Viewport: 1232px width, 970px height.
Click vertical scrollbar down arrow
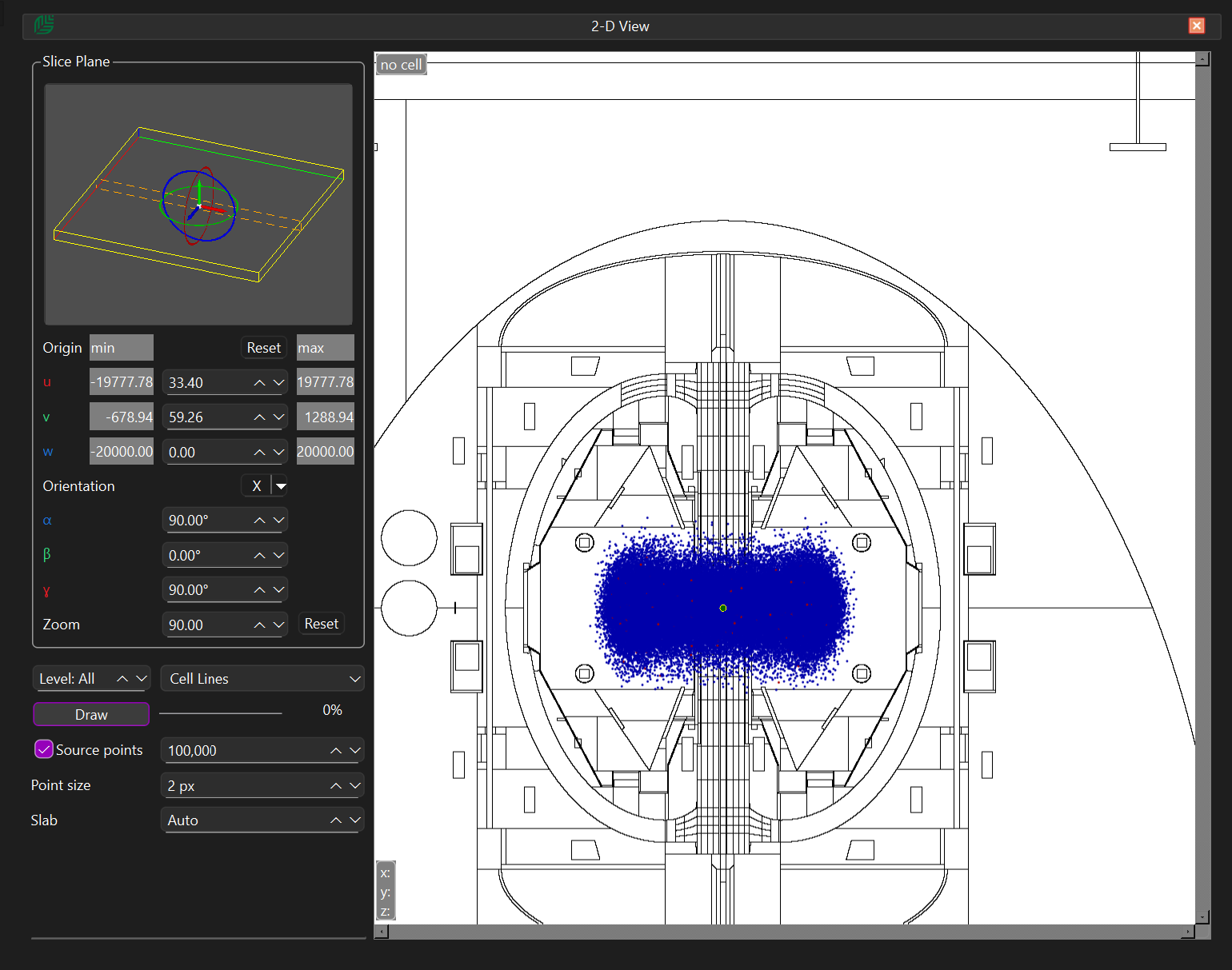[x=1202, y=917]
